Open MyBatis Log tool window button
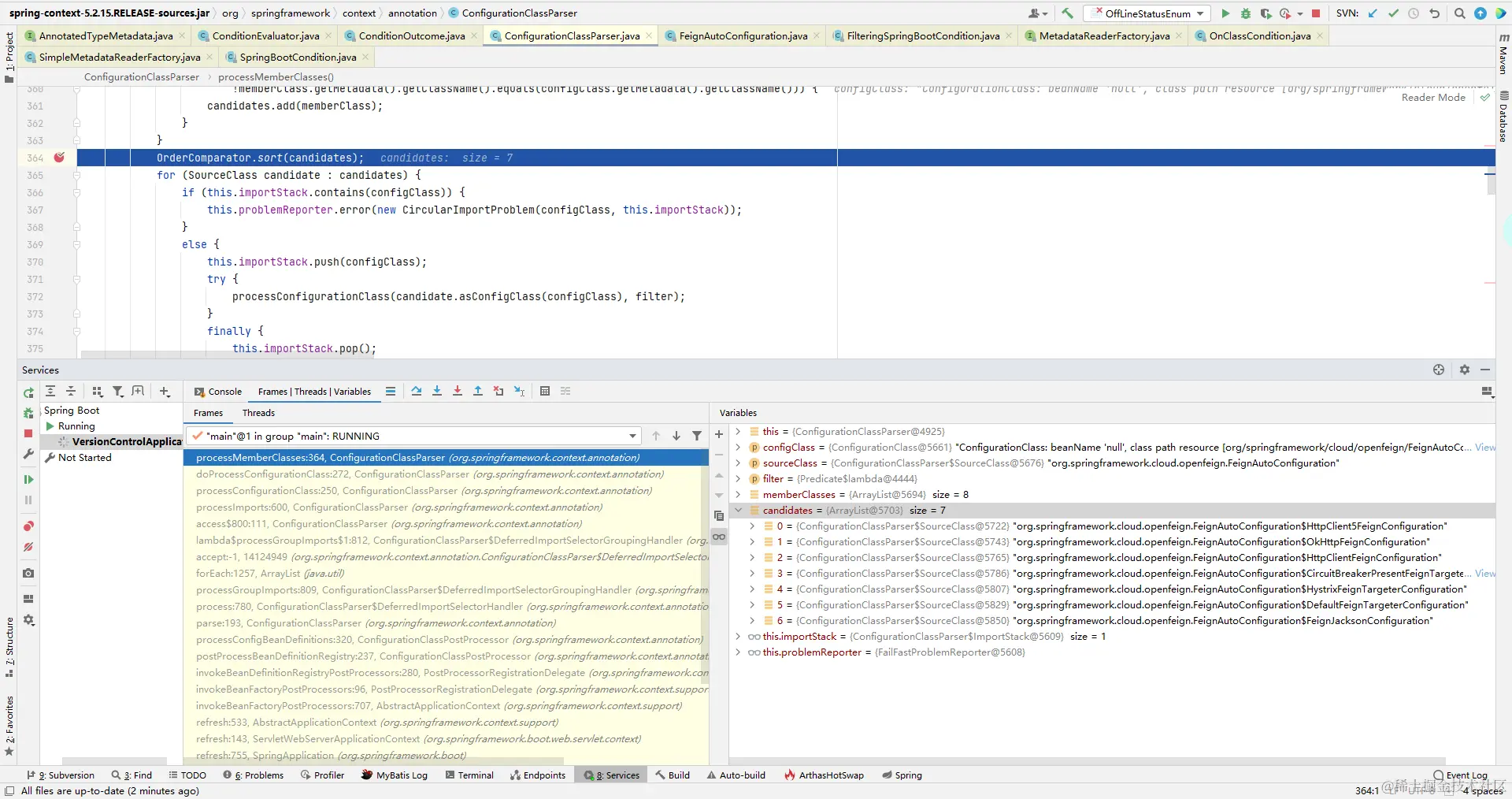The image size is (1512, 799). point(394,775)
